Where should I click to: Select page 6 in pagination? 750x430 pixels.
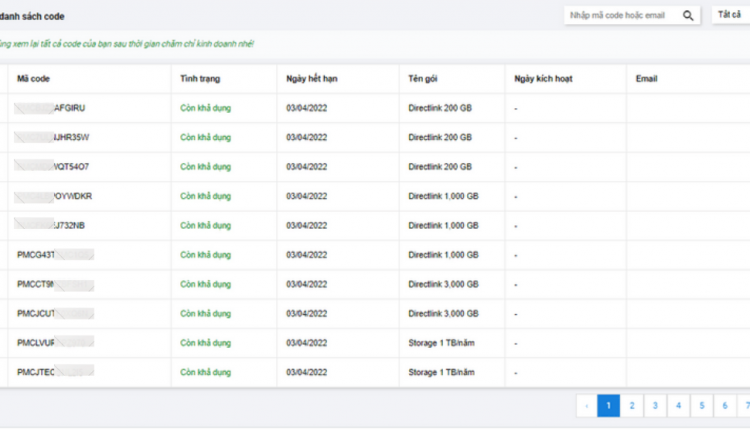point(725,406)
